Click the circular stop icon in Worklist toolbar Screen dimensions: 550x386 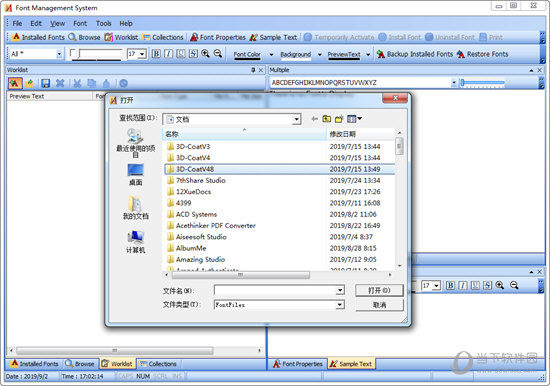pos(123,83)
